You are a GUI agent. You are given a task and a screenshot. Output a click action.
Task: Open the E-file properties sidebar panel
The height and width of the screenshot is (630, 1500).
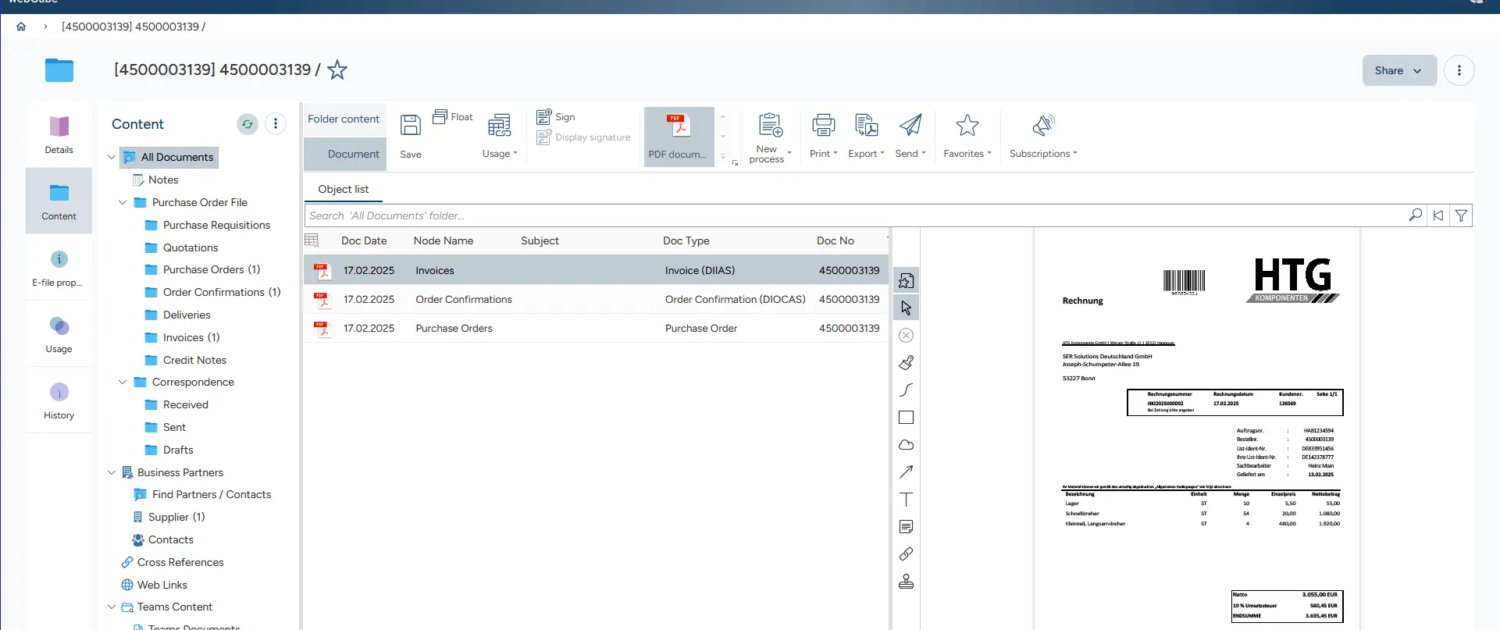coord(59,268)
